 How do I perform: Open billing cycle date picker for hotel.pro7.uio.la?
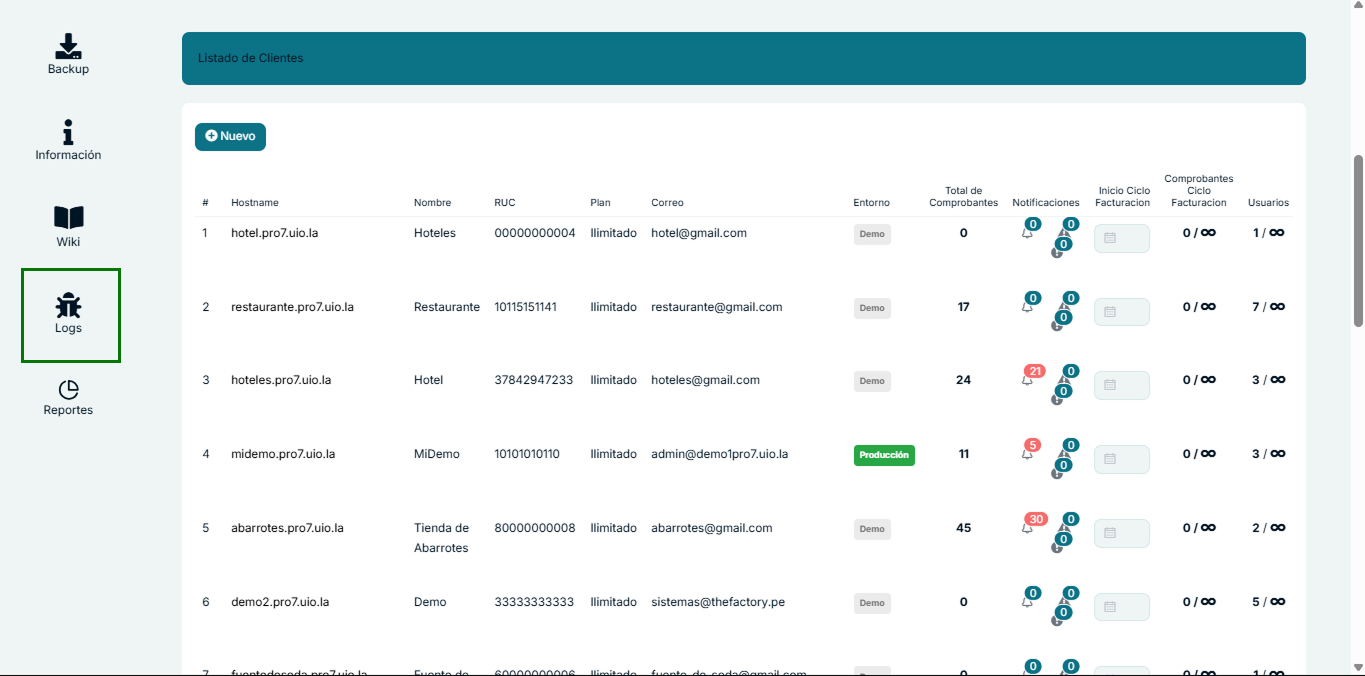click(1121, 239)
